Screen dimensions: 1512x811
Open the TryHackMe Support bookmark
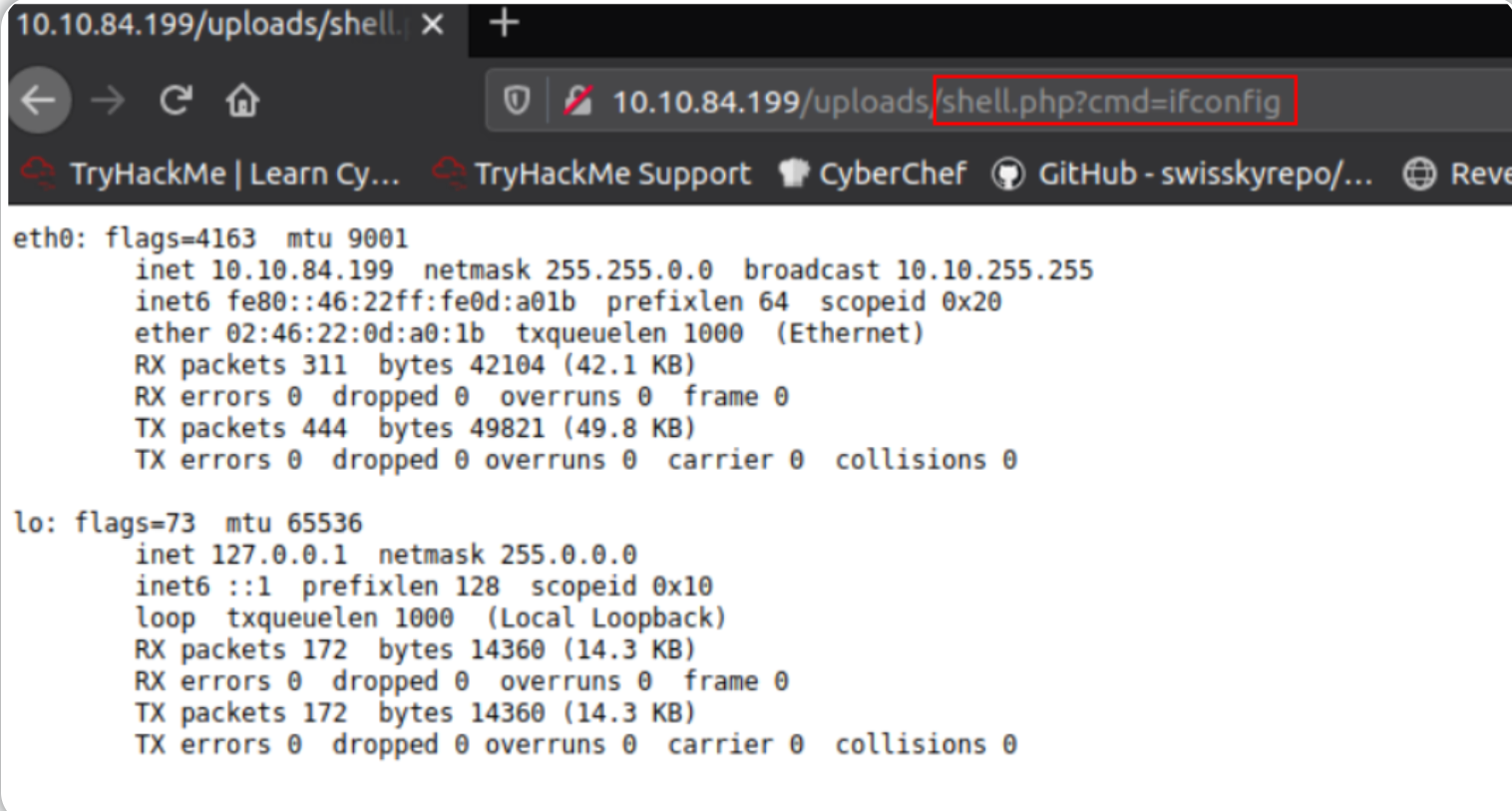[611, 174]
